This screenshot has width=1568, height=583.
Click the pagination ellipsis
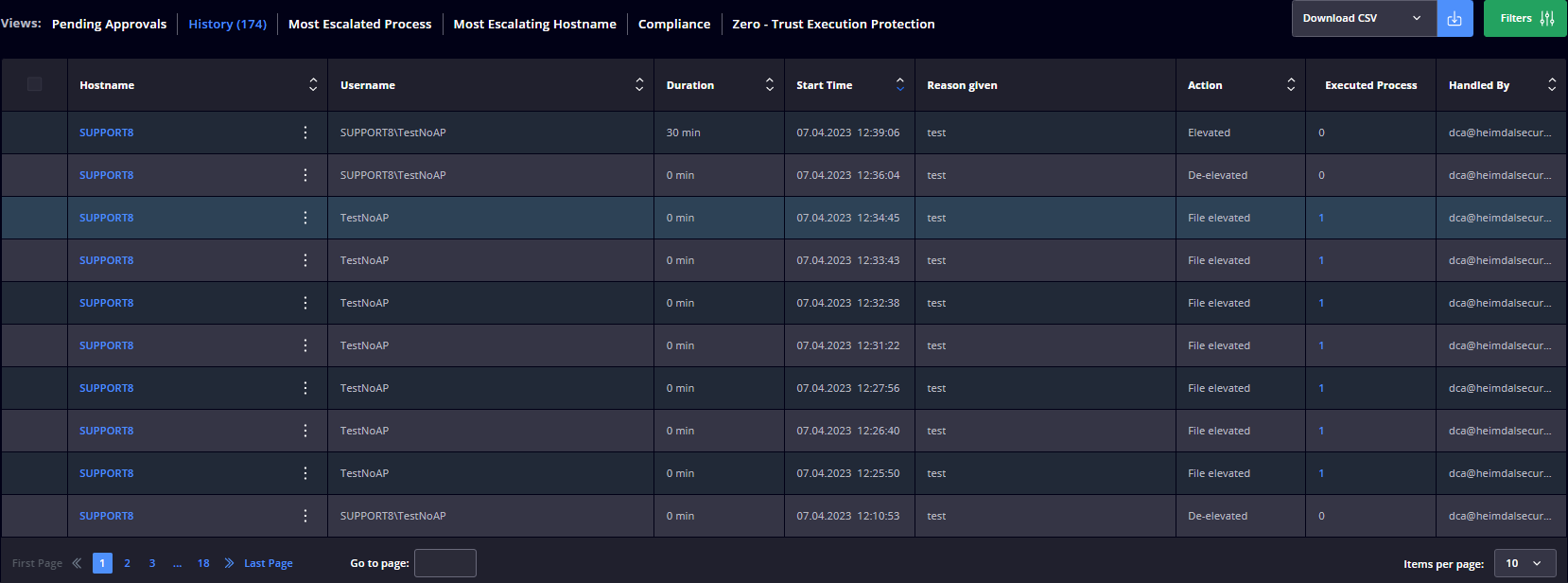point(177,564)
